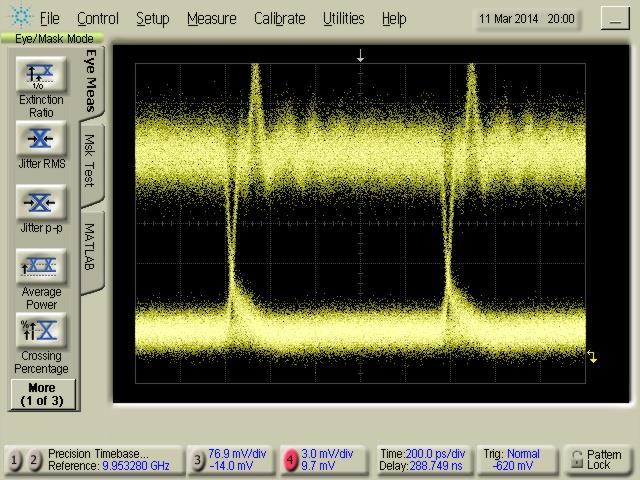This screenshot has height=480, width=640.
Task: Select the Jitter p-p measurement icon
Action: point(41,202)
